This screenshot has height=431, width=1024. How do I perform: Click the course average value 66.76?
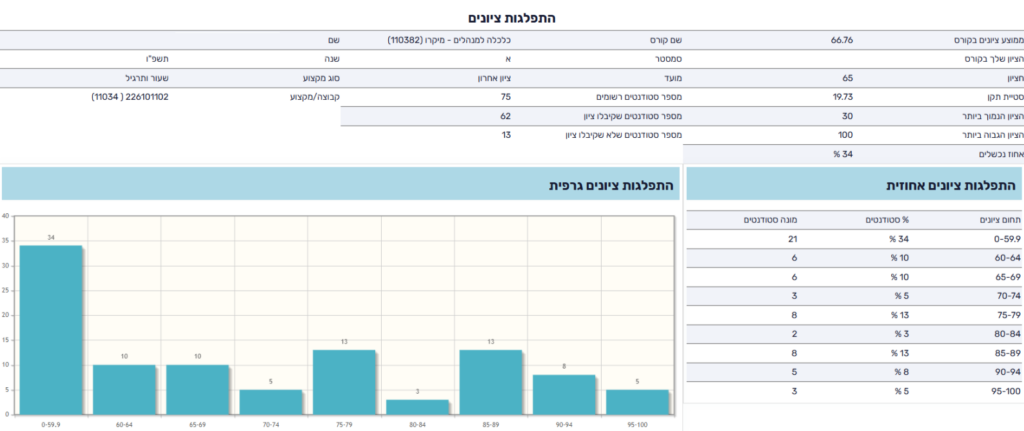[841, 40]
